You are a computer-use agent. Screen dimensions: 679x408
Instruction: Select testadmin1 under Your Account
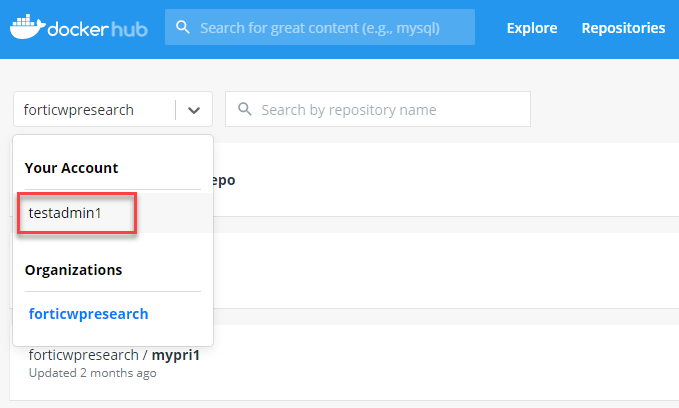pyautogui.click(x=66, y=213)
